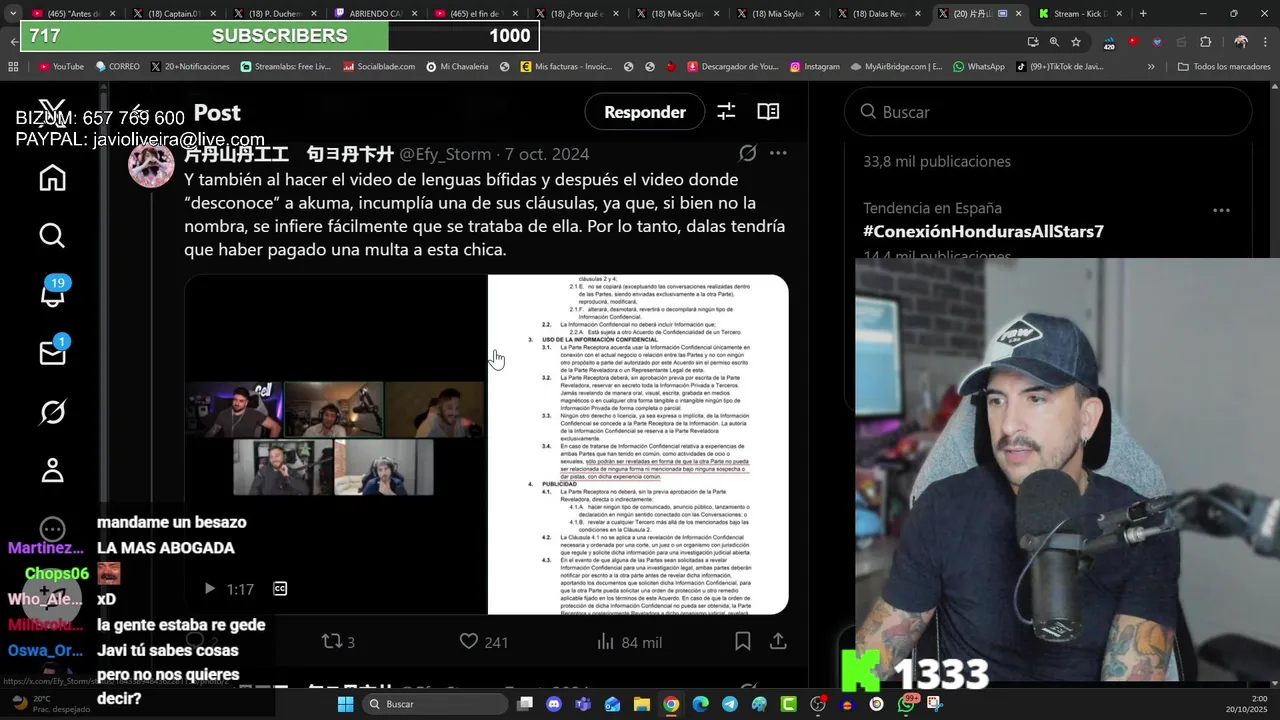
Task: Switch to the (18) Dalas Rev tab
Action: pos(880,14)
